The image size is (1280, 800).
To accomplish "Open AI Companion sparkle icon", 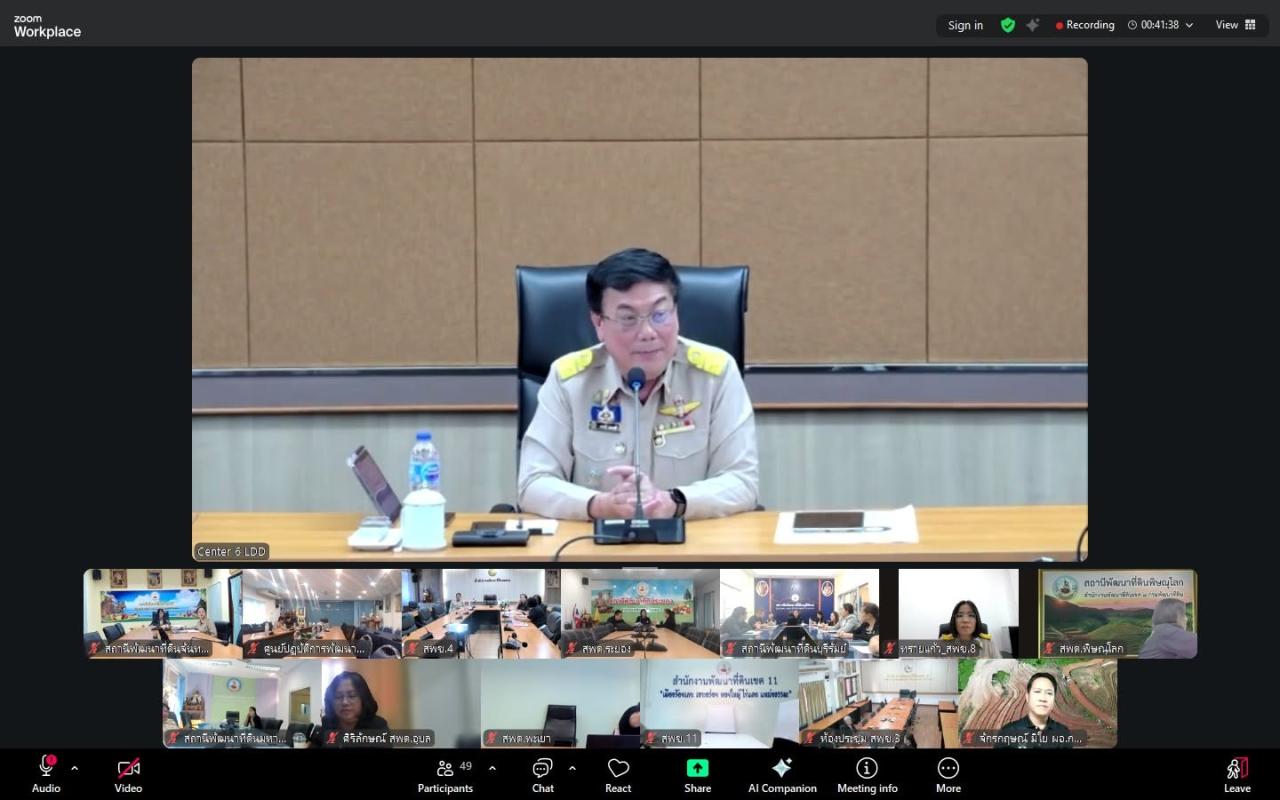I will pos(782,768).
